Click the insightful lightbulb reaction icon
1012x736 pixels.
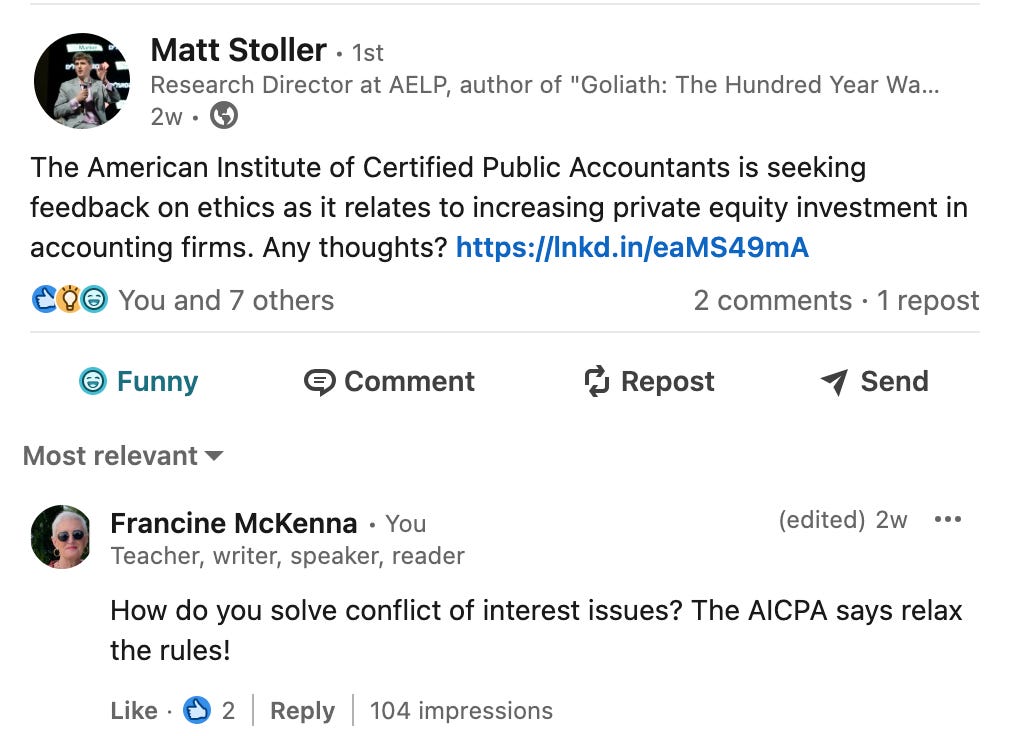(x=69, y=300)
